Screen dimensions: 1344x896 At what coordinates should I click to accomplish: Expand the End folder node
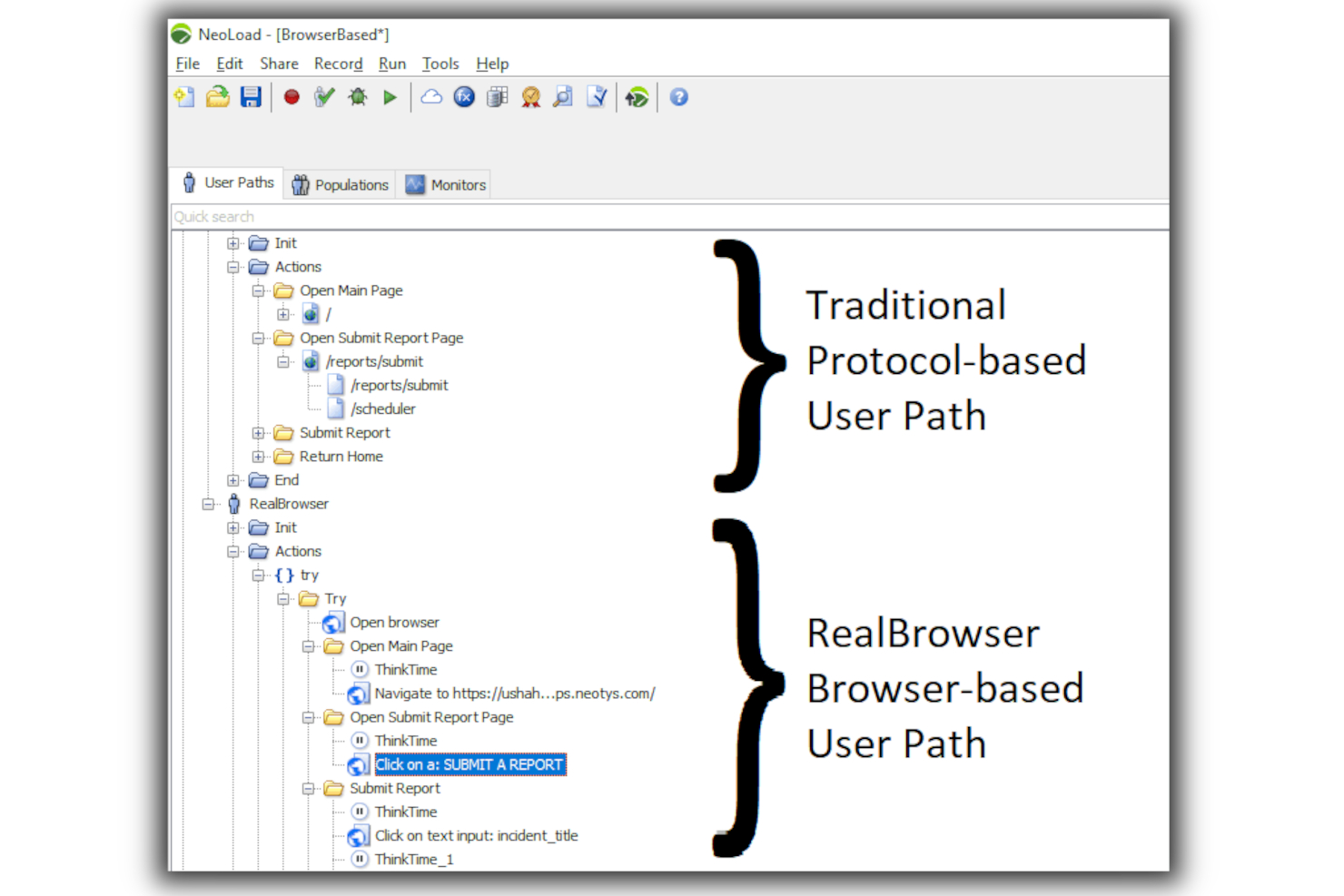tap(233, 480)
